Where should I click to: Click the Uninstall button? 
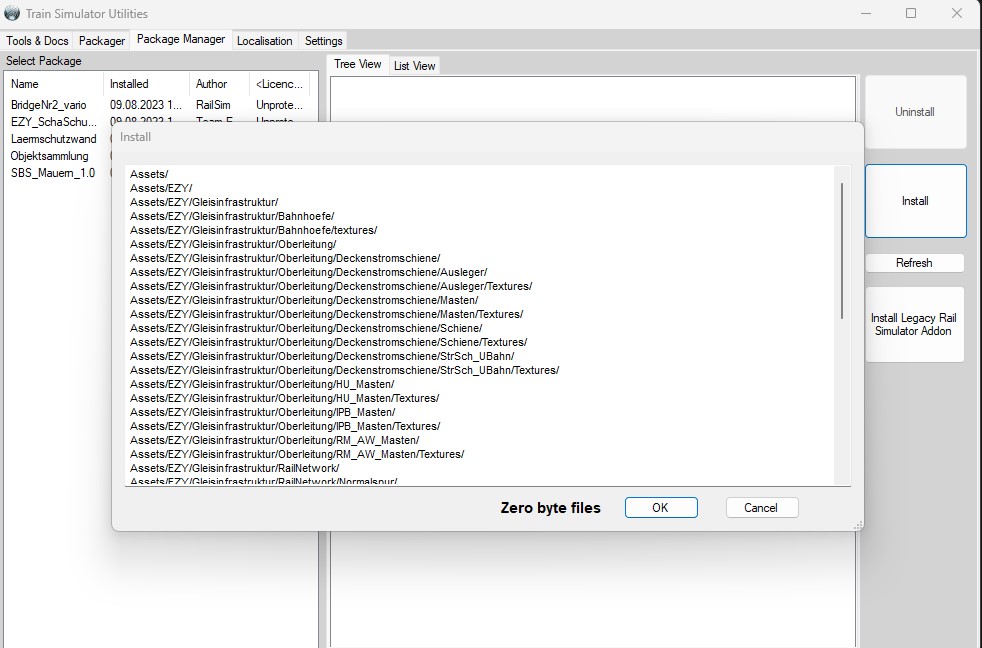(915, 112)
